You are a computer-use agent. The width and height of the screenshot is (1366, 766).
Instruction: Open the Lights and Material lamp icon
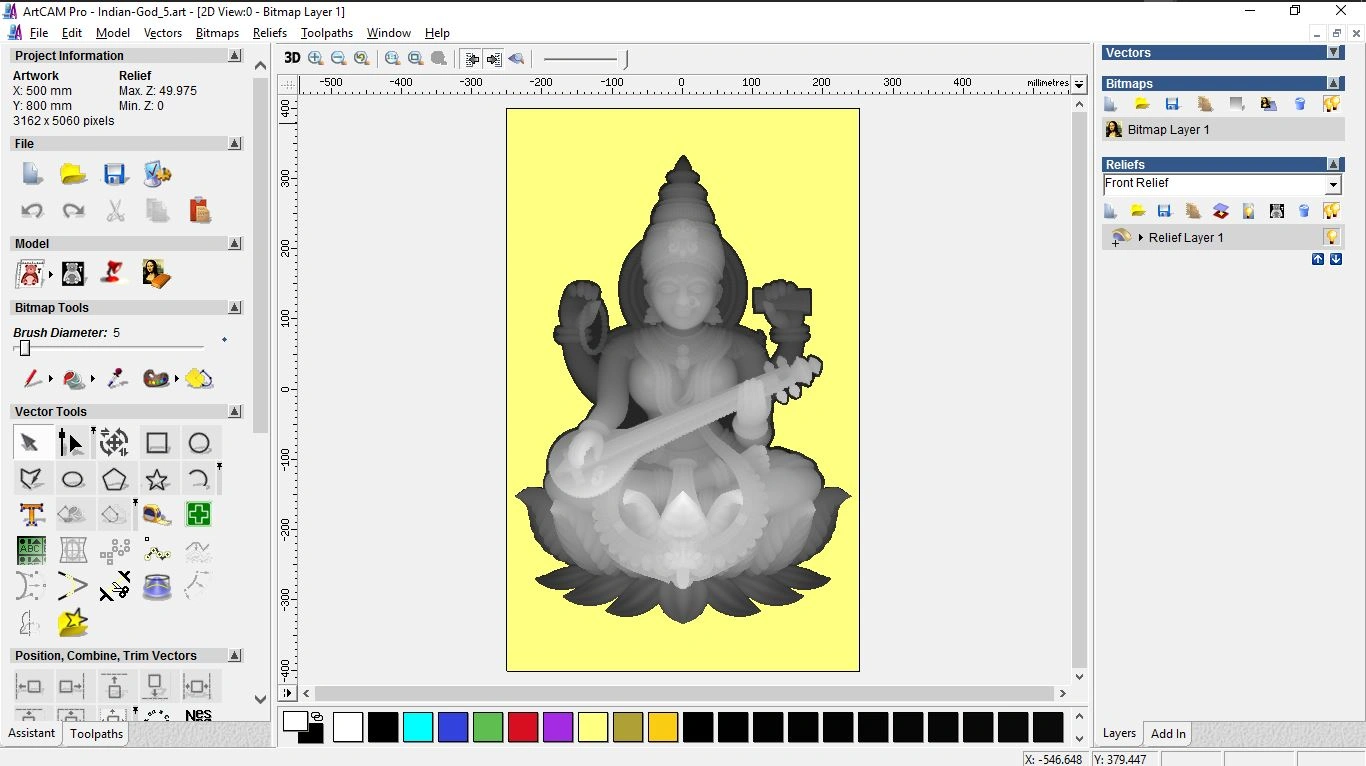pyautogui.click(x=114, y=273)
